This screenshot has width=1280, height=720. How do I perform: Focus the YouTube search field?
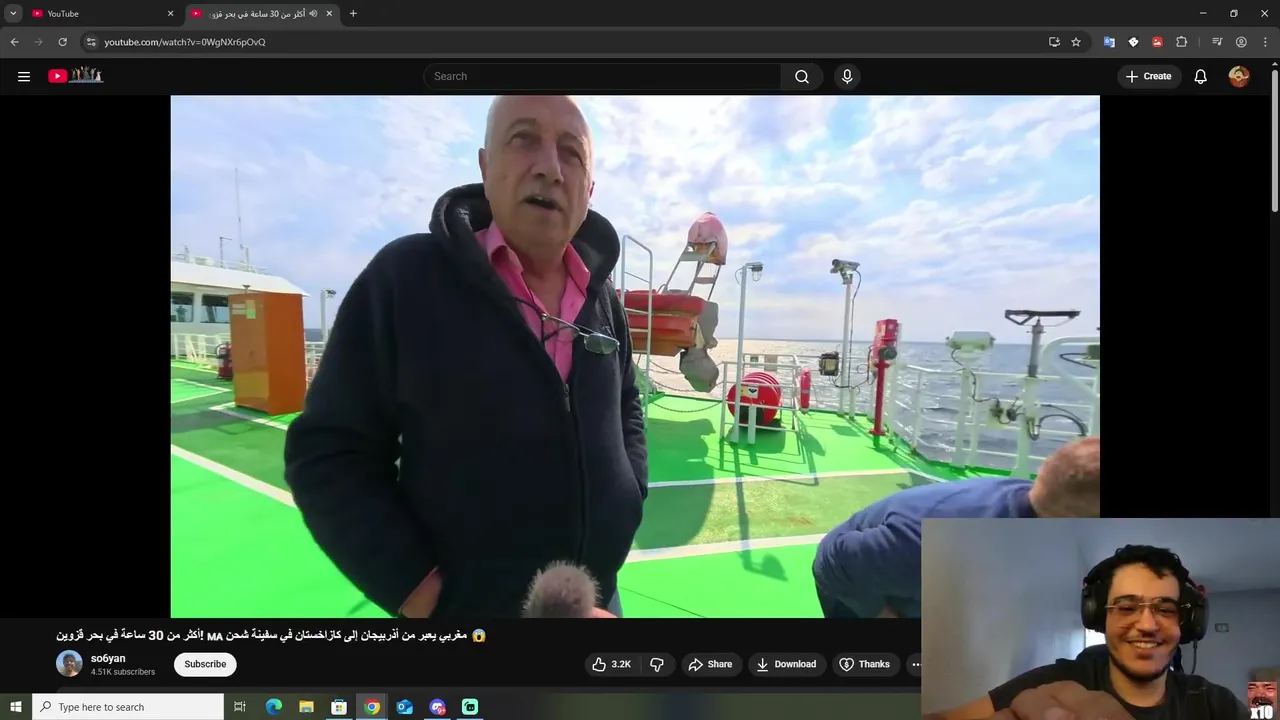click(602, 76)
